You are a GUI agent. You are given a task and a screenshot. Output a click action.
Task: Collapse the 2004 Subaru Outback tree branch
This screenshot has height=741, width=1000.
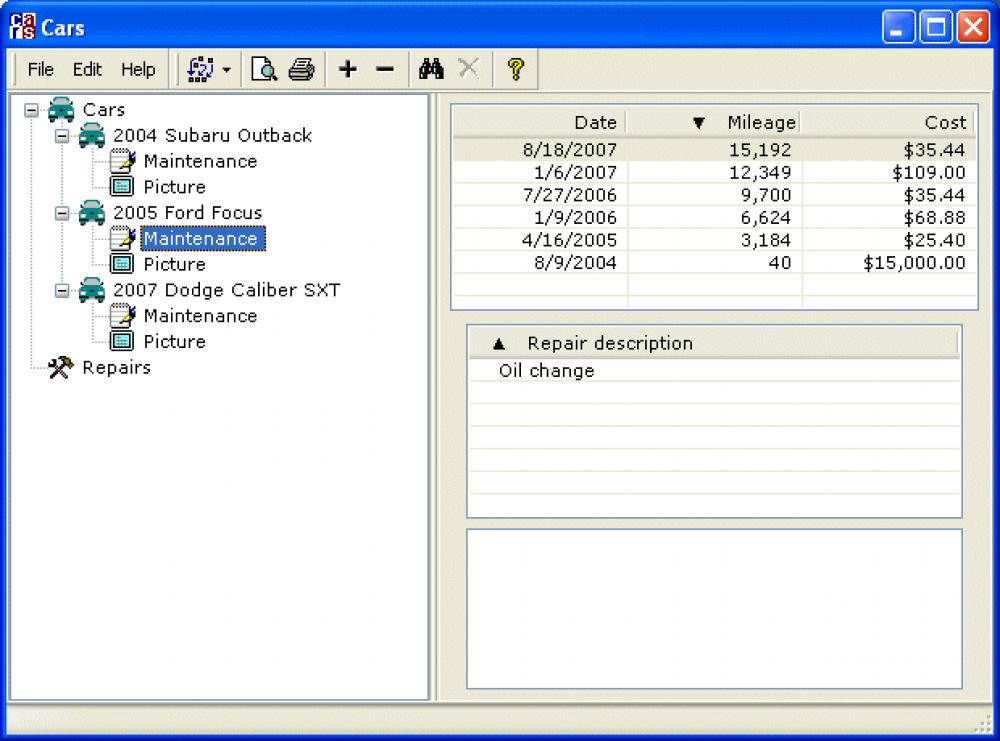pos(62,135)
